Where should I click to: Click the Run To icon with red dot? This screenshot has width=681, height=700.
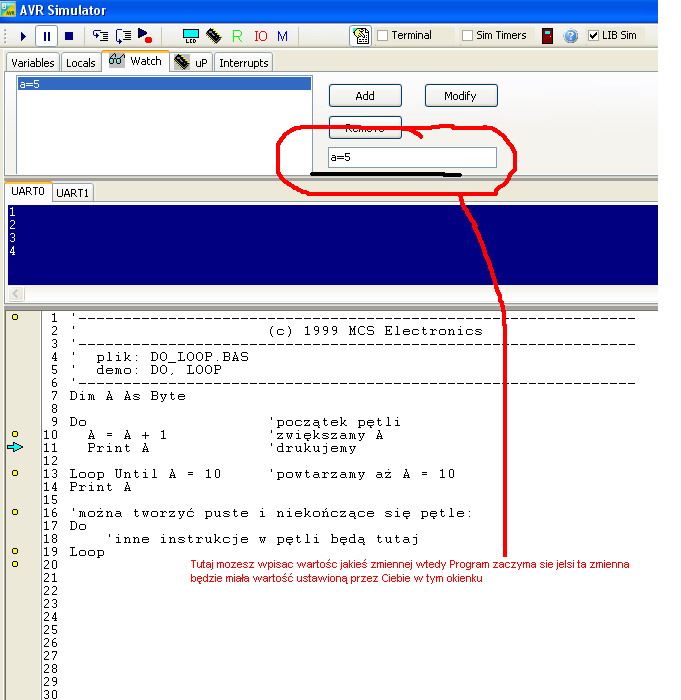pos(145,36)
